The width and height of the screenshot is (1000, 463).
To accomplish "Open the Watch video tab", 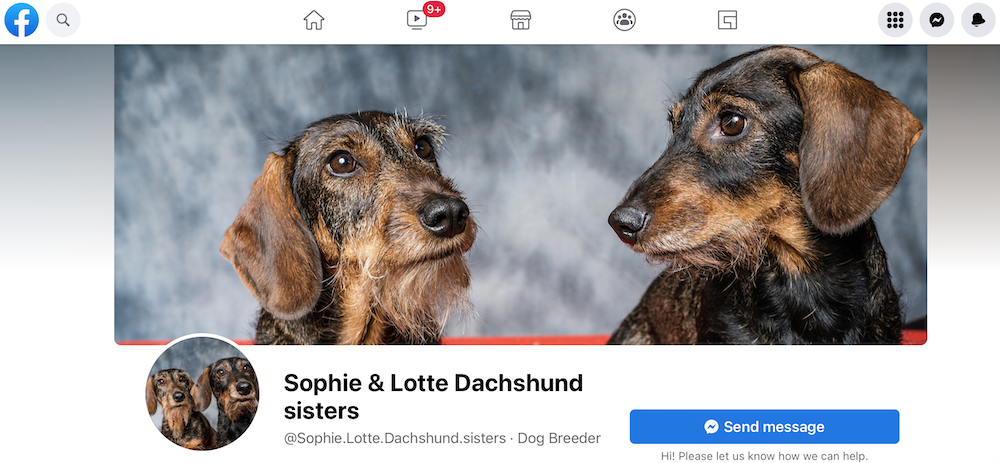I will [416, 20].
